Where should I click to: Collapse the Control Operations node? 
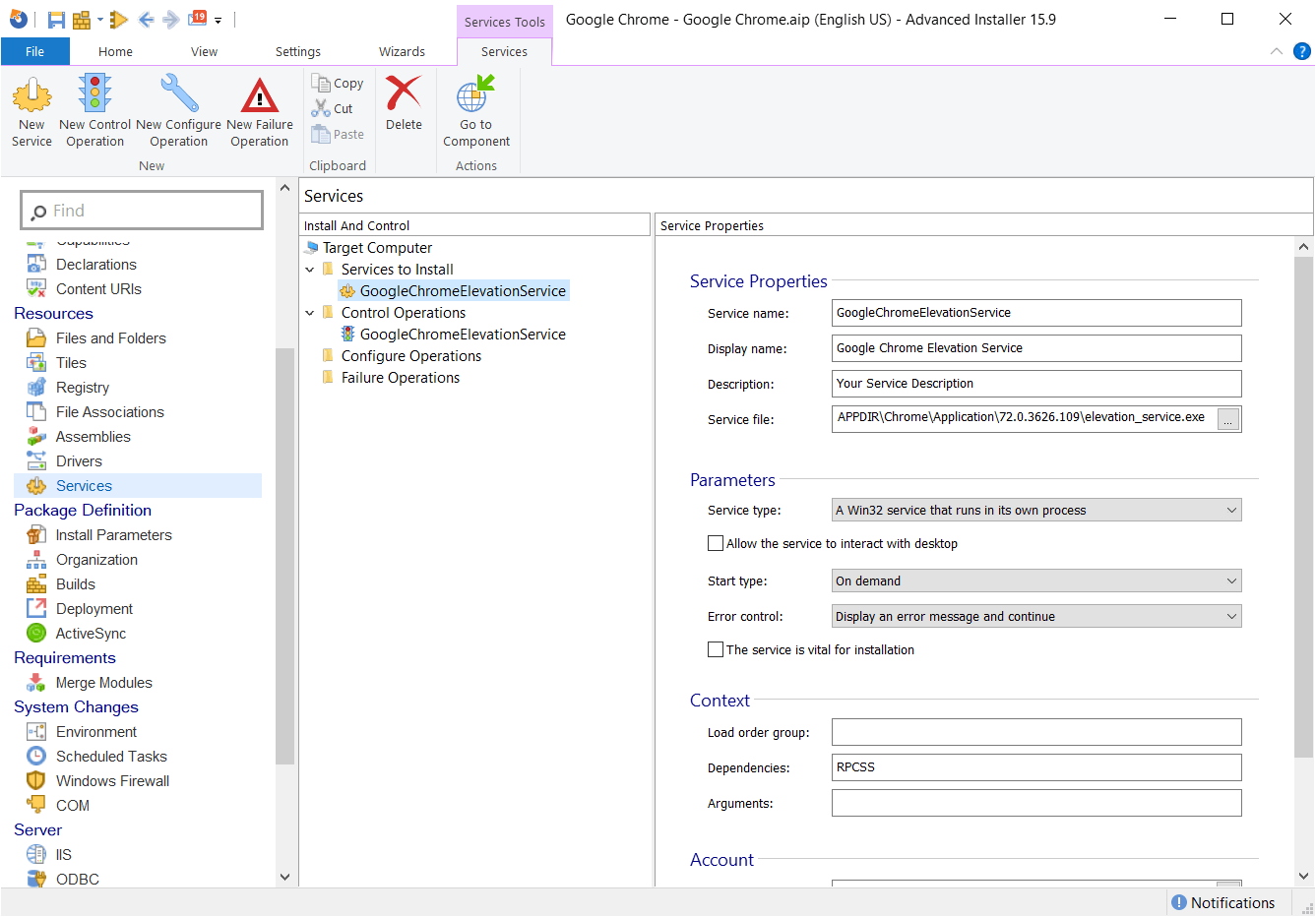point(310,313)
